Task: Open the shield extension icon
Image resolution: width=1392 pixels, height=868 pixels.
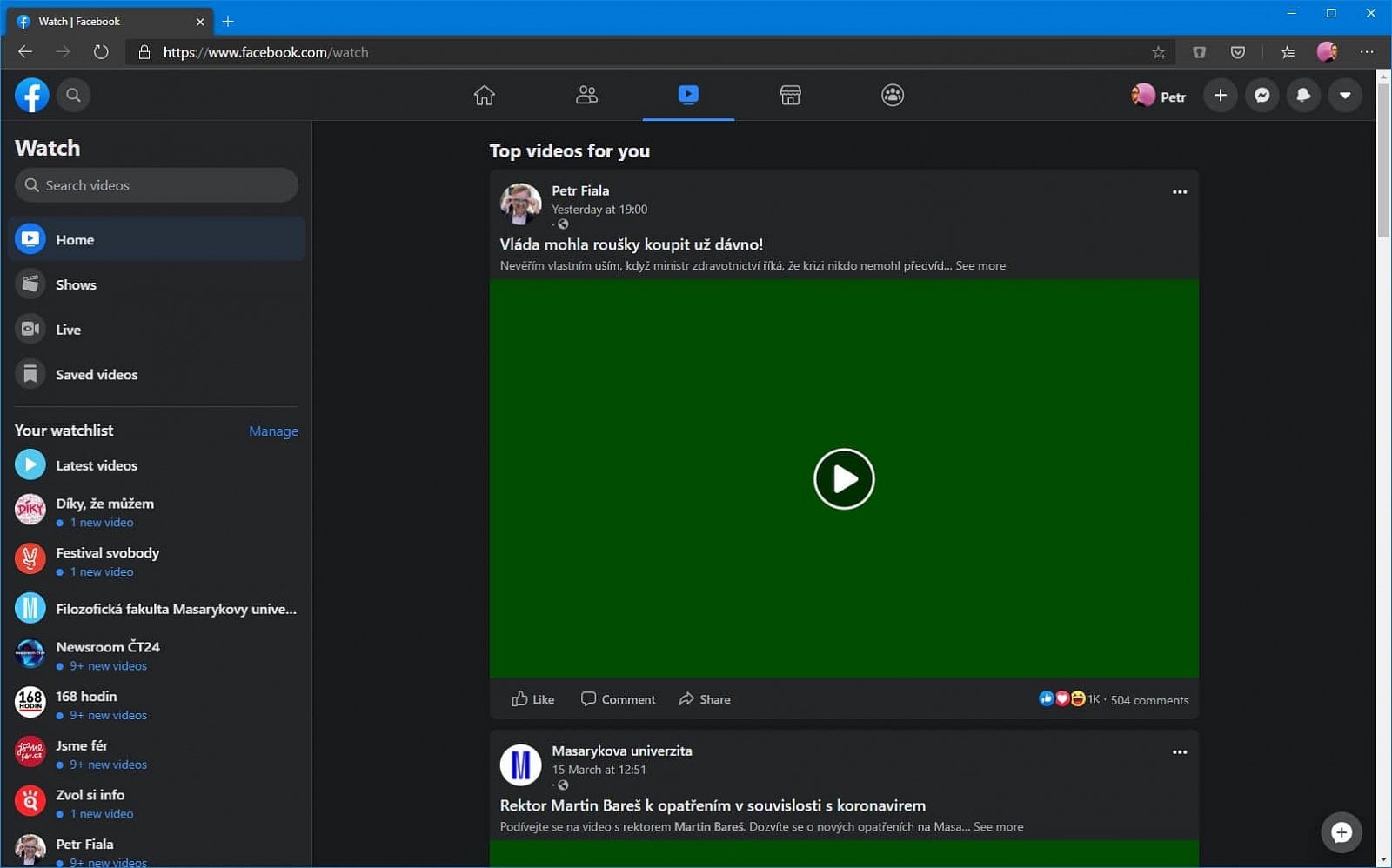Action: point(1199,52)
